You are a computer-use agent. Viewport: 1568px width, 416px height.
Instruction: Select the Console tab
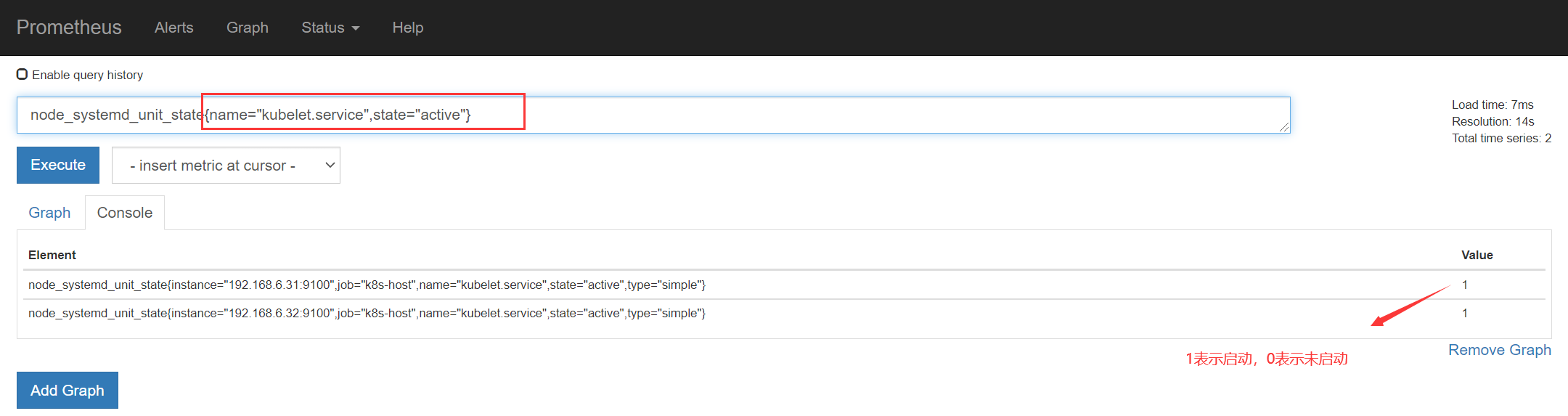[x=125, y=213]
